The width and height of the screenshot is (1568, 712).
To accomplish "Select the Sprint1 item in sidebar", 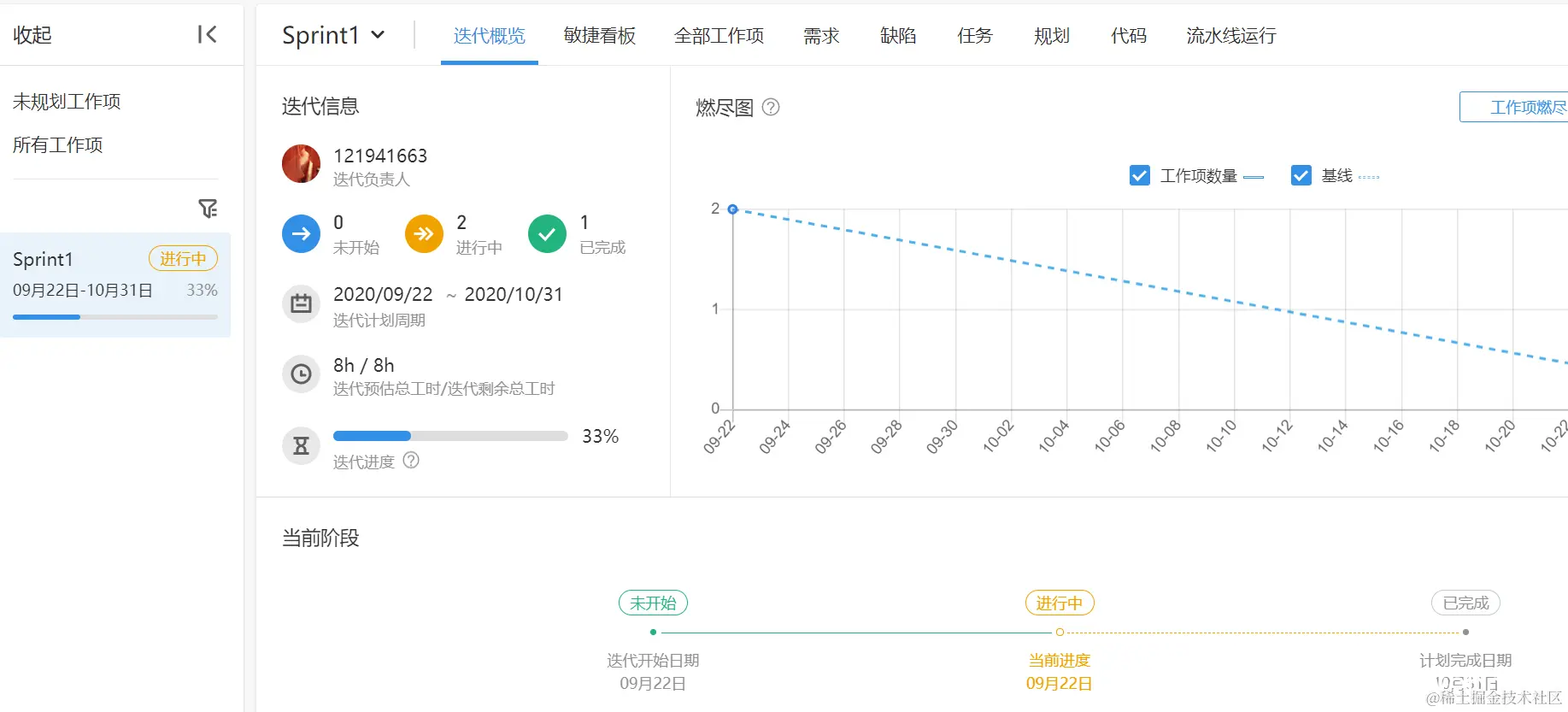I will coord(115,285).
